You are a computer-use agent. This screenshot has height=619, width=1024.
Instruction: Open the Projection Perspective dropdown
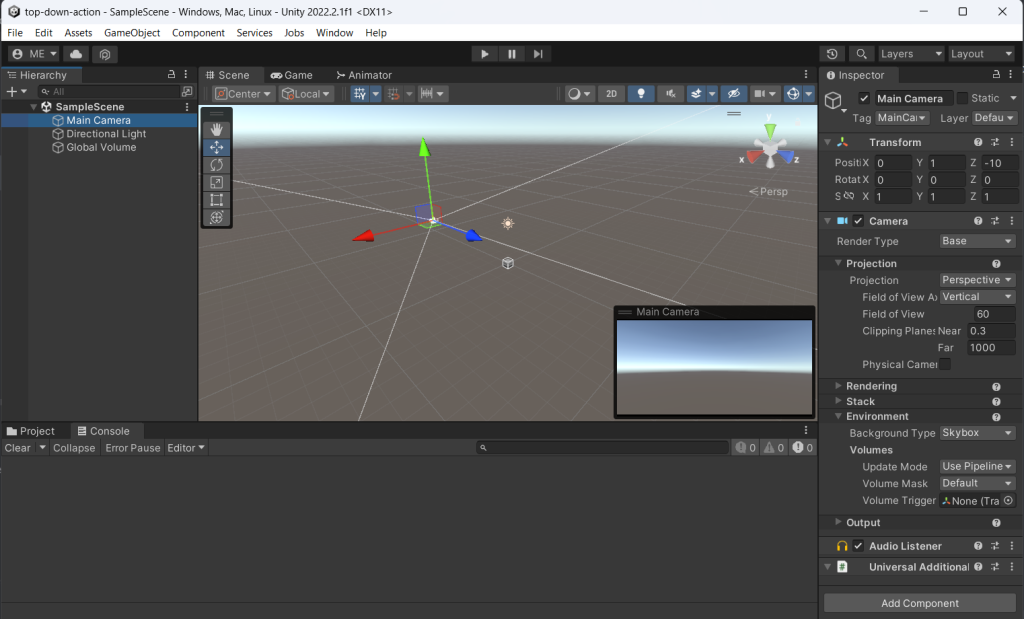(977, 279)
